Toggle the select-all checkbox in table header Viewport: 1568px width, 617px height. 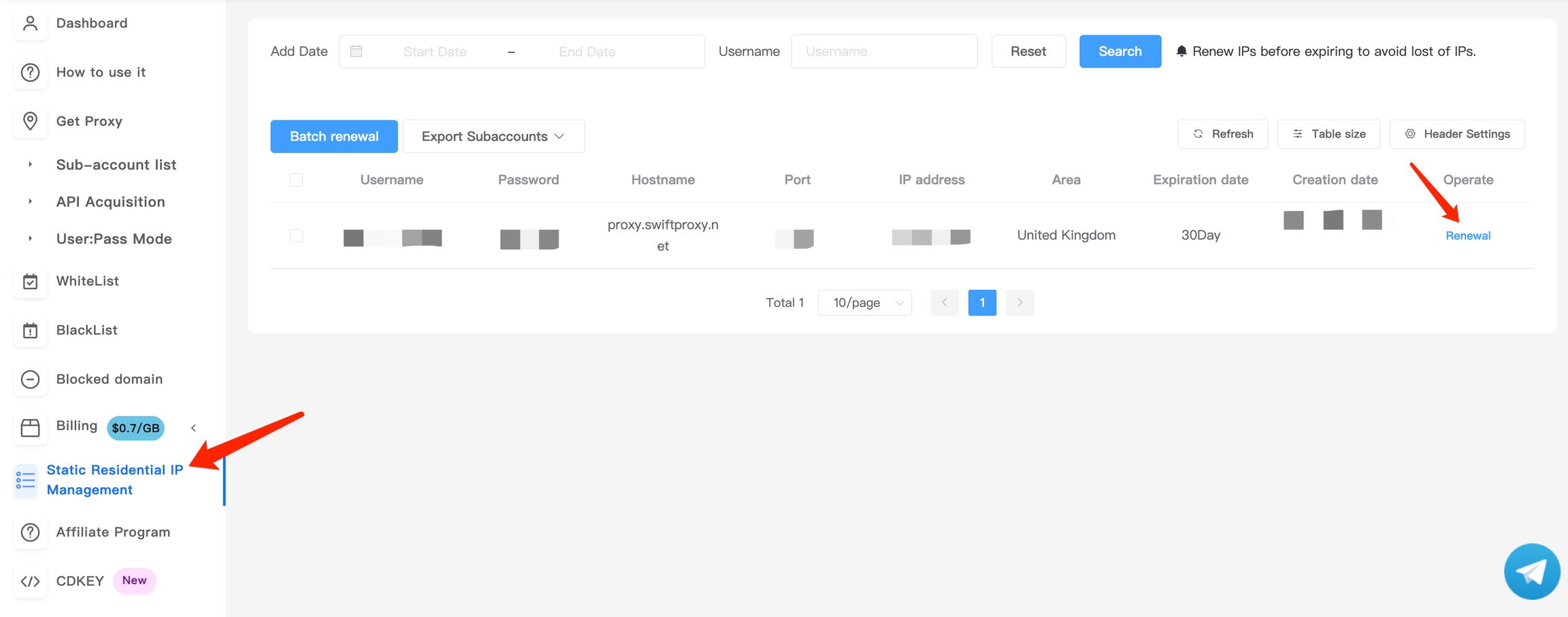point(296,180)
